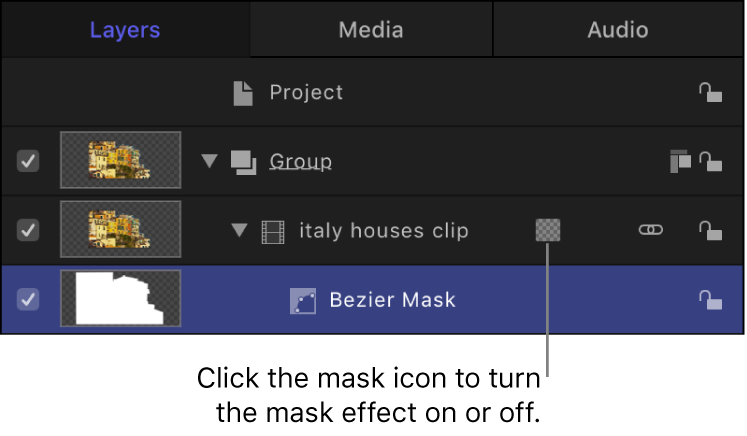
Task: Click the Bezier Mask shape icon
Action: coord(303,300)
